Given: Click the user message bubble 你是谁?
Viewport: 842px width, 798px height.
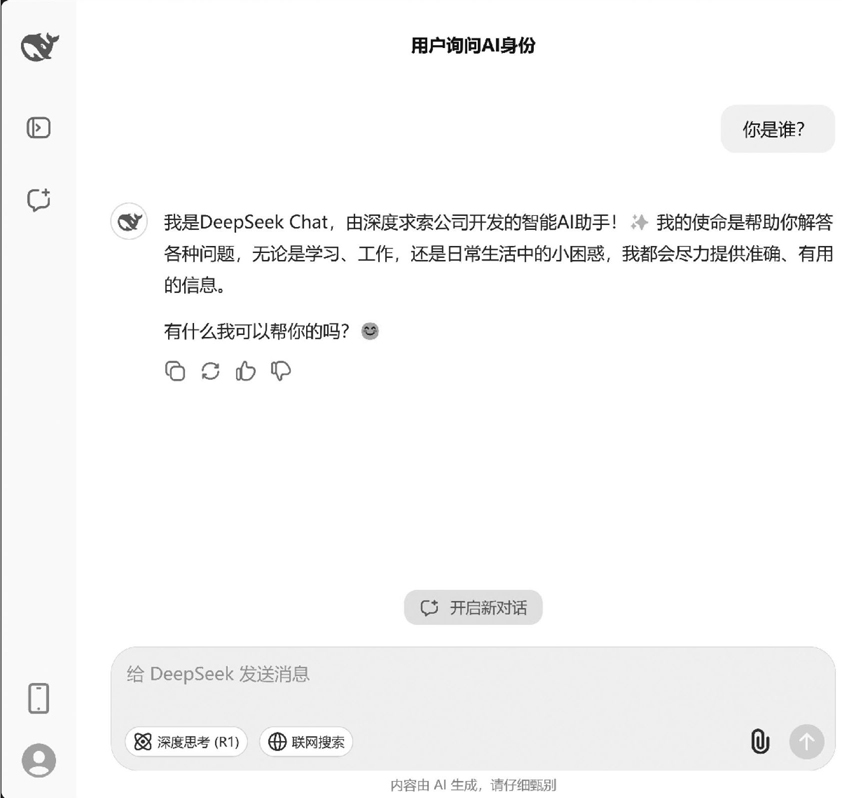Looking at the screenshot, I should point(778,129).
